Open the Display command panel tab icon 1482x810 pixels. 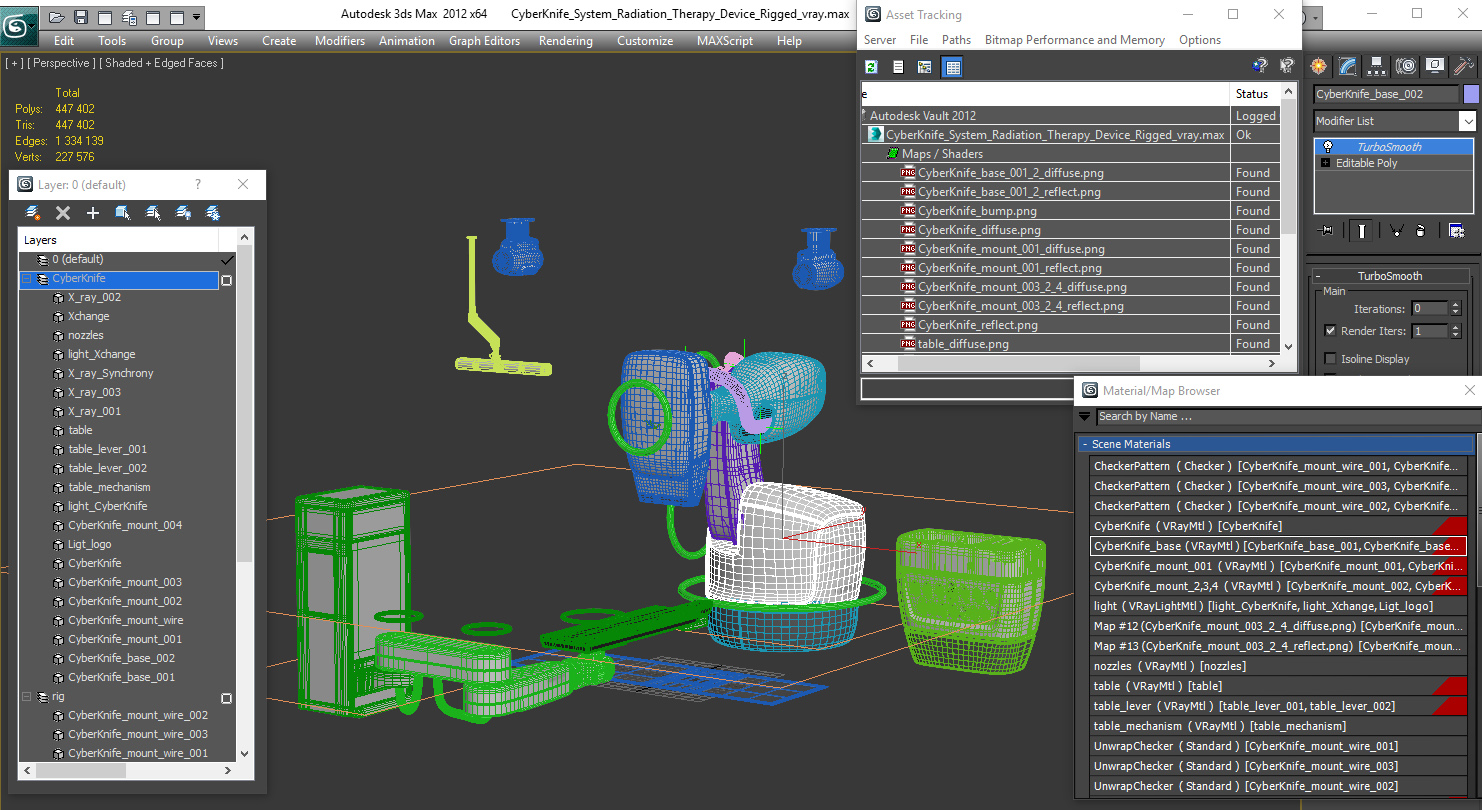1435,66
